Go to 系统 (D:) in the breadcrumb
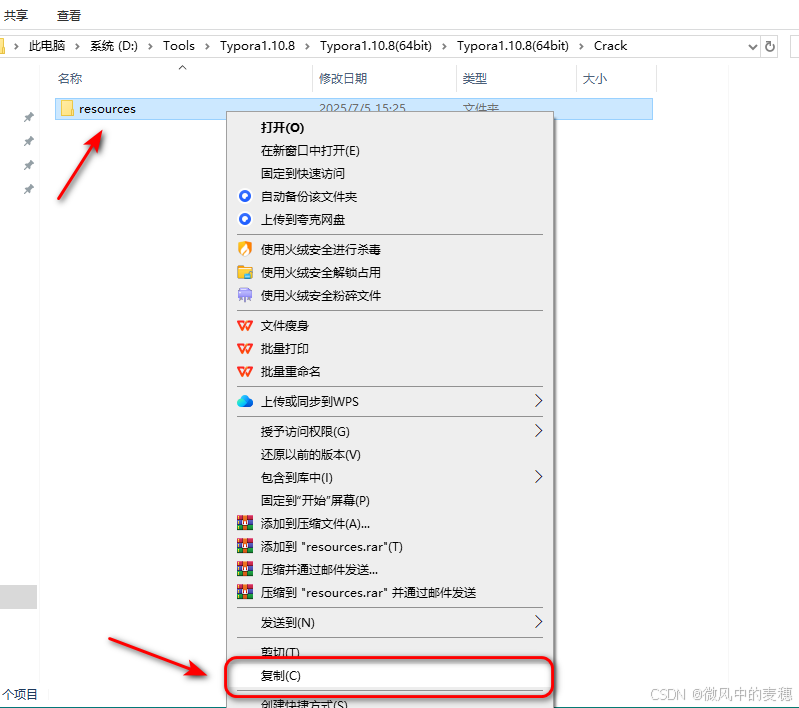 [114, 46]
